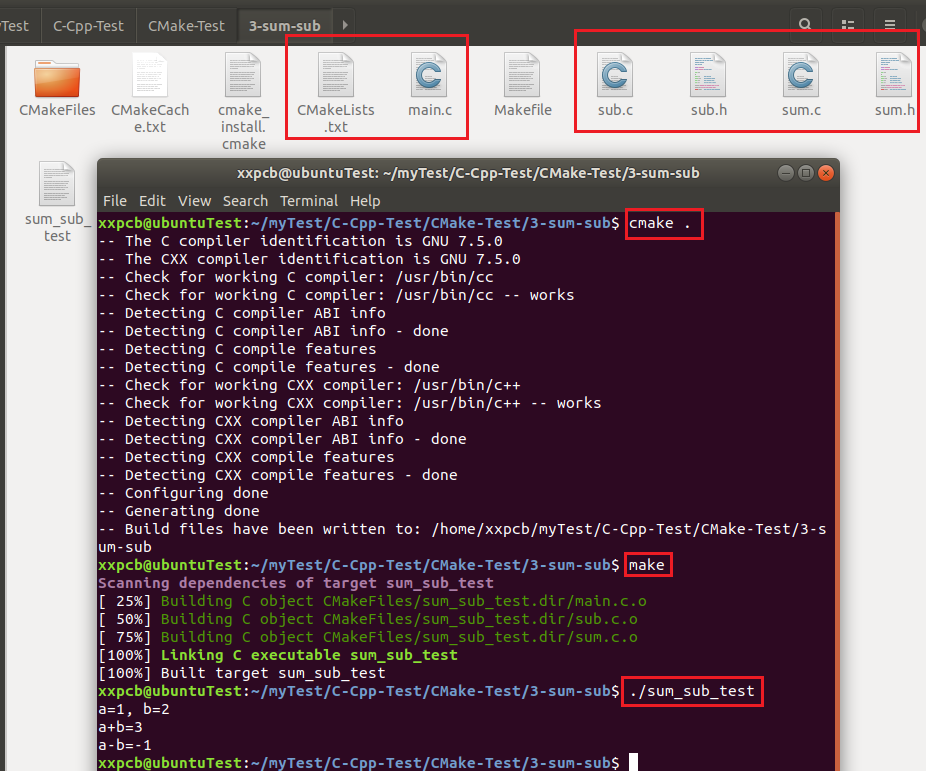Click the 'cmake .' command text
This screenshot has height=771, width=926.
click(x=659, y=223)
